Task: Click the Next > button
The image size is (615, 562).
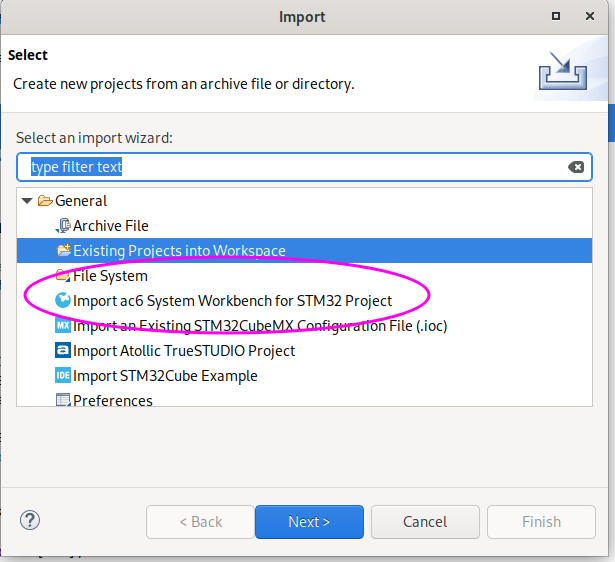Action: [x=309, y=522]
